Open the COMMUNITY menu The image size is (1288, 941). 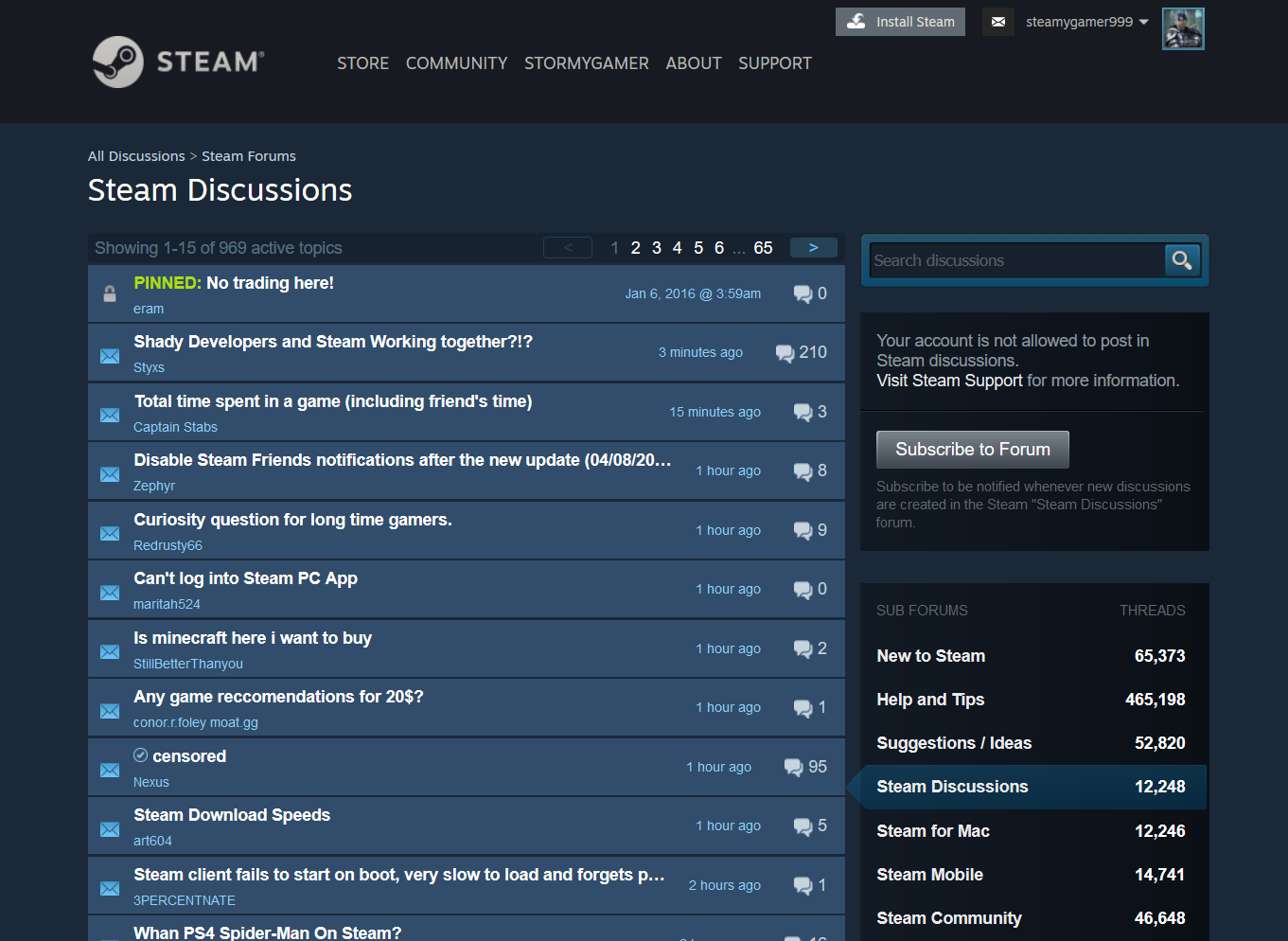tap(456, 63)
